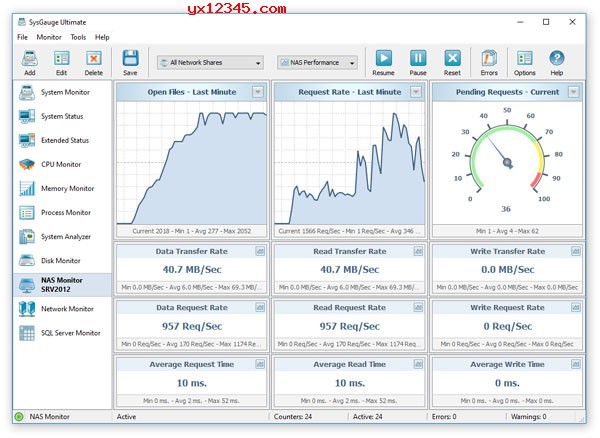This screenshot has height=438, width=600.
Task: Open Disk Monitor in sidebar
Action: [x=62, y=261]
